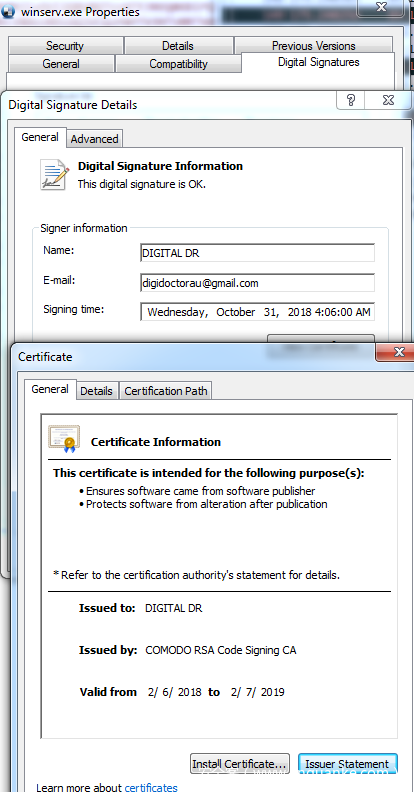Switch to Advanced tab in Digital Signature Details

coord(94,139)
